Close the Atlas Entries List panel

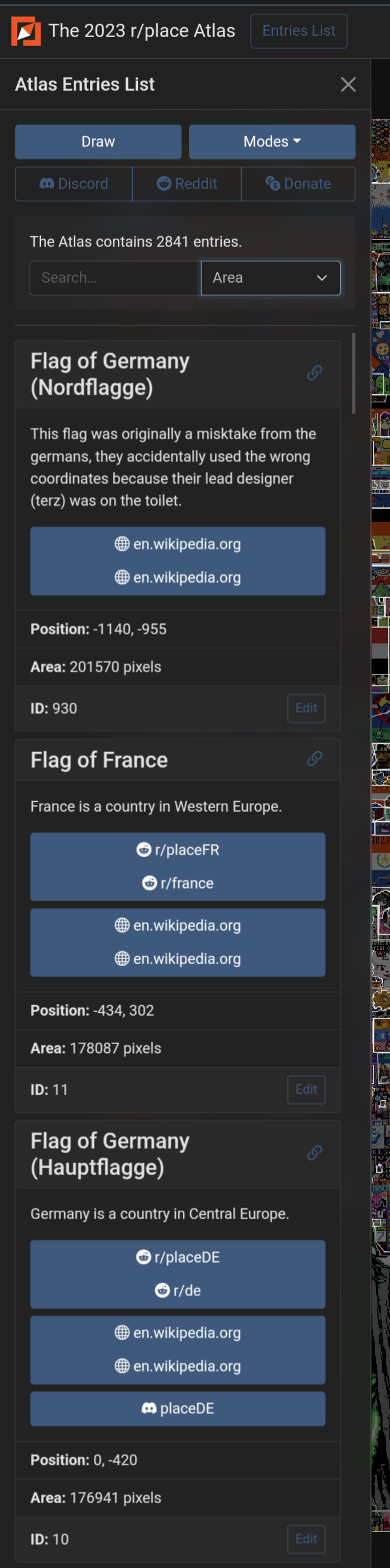click(x=348, y=84)
